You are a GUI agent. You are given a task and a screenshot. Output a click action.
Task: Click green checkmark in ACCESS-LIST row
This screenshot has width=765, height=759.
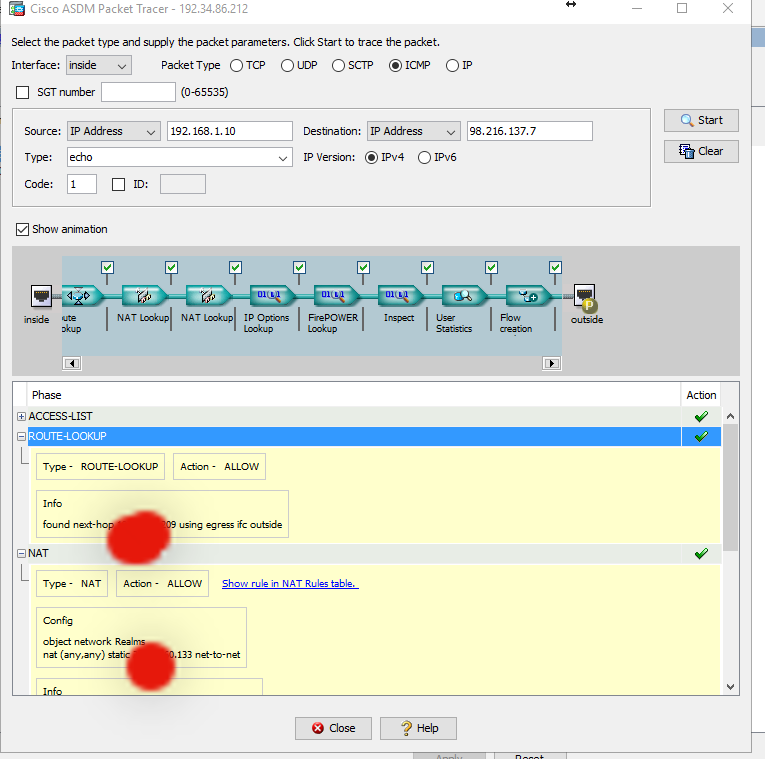pyautogui.click(x=701, y=417)
